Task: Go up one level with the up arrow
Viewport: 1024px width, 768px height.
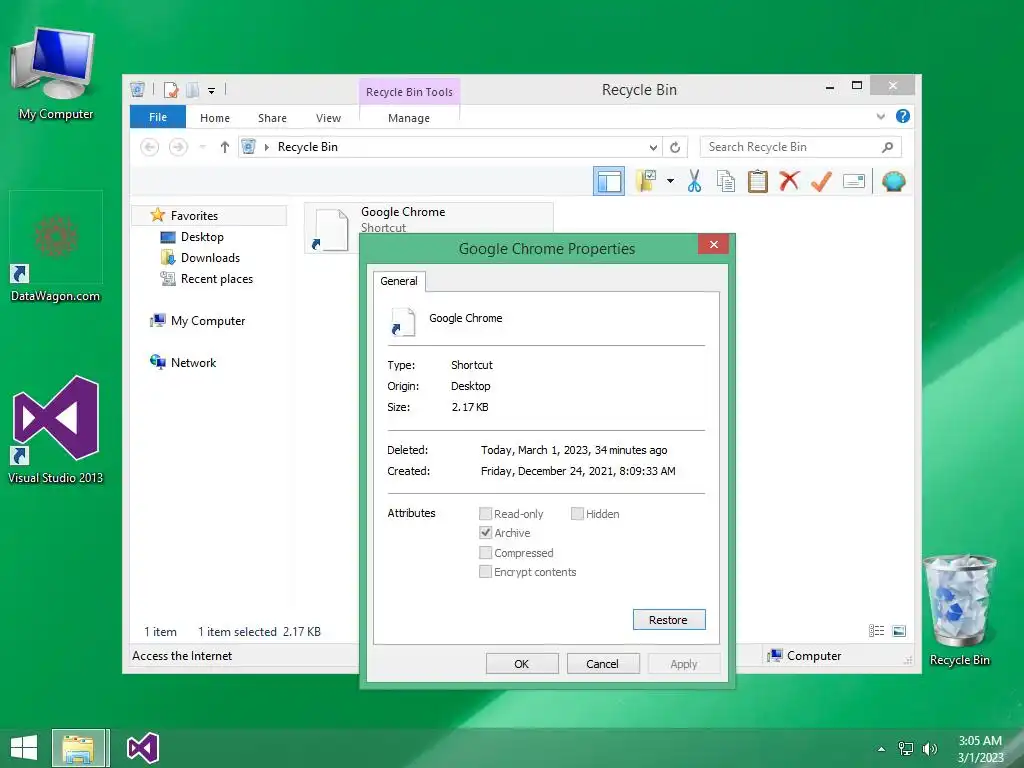Action: (x=225, y=147)
